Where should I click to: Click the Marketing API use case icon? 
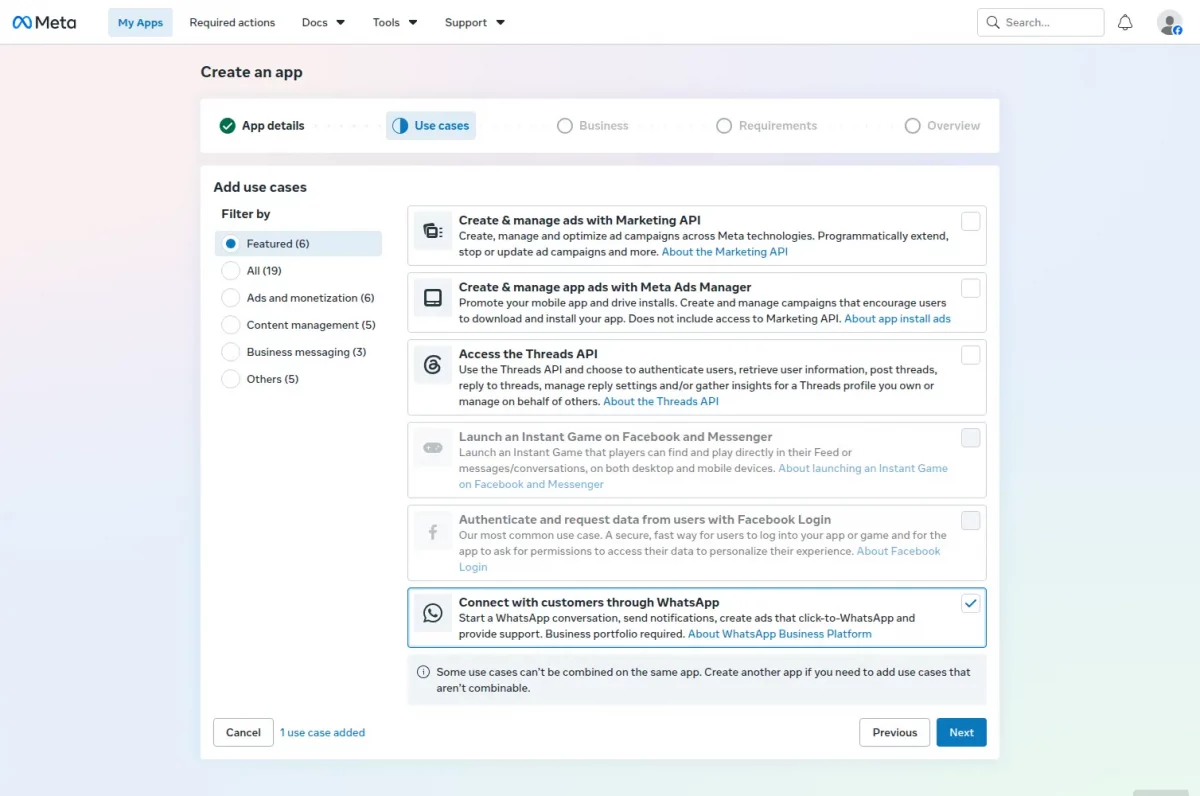pyautogui.click(x=433, y=231)
